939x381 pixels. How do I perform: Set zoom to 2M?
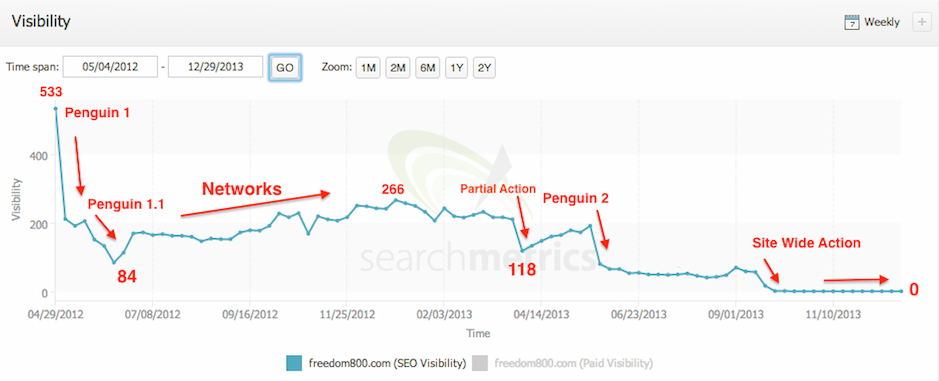coord(398,68)
